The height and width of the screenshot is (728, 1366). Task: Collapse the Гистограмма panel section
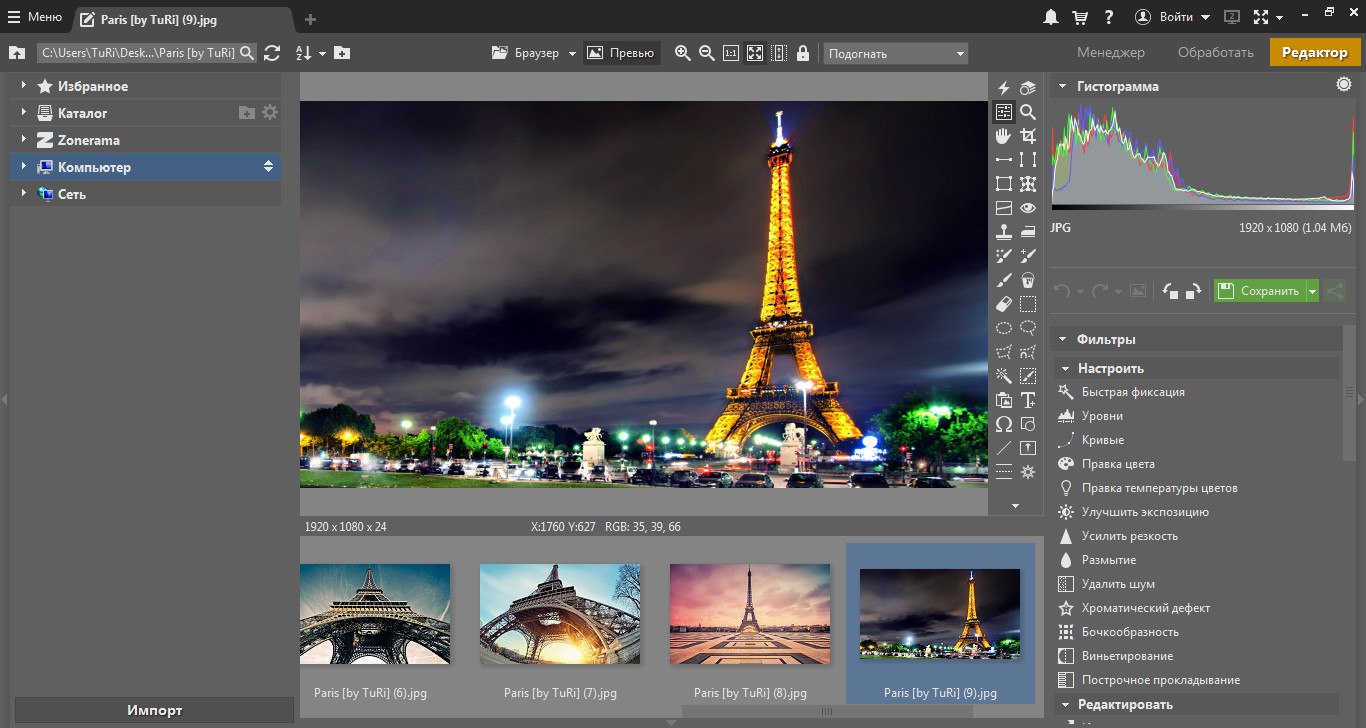[x=1062, y=86]
